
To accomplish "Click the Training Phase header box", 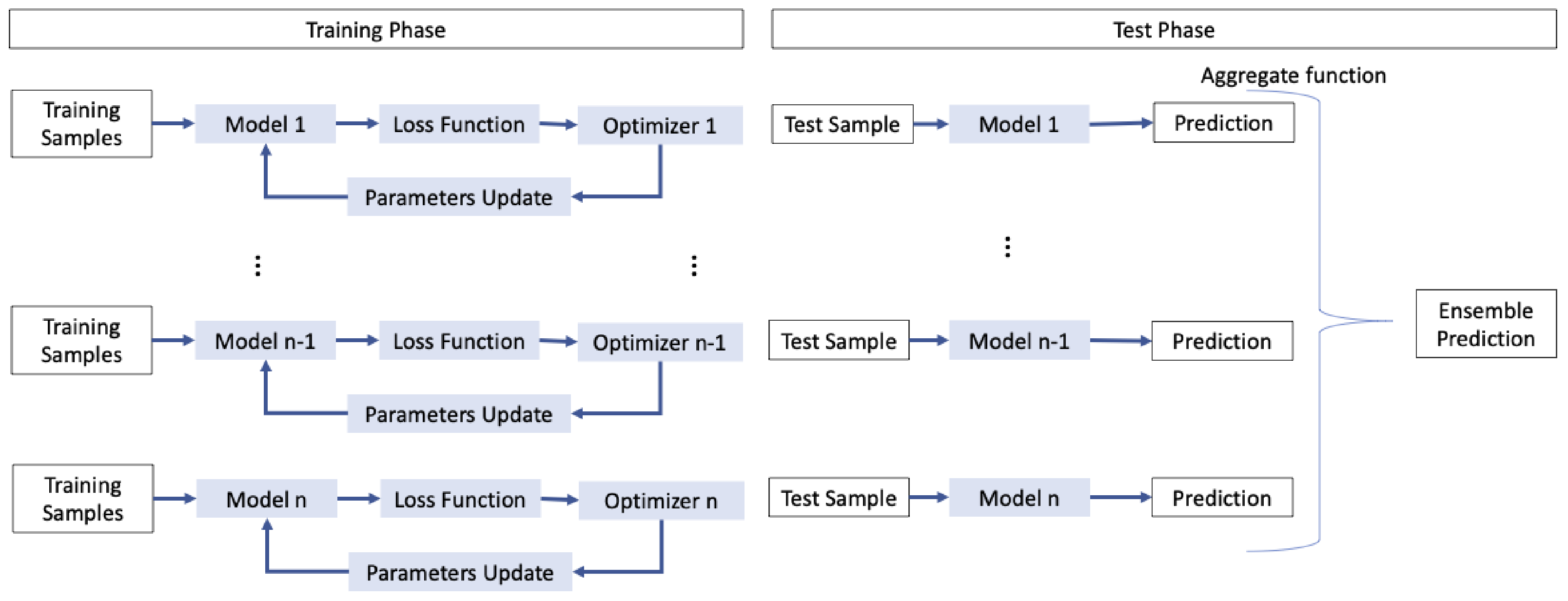I will (x=375, y=29).
